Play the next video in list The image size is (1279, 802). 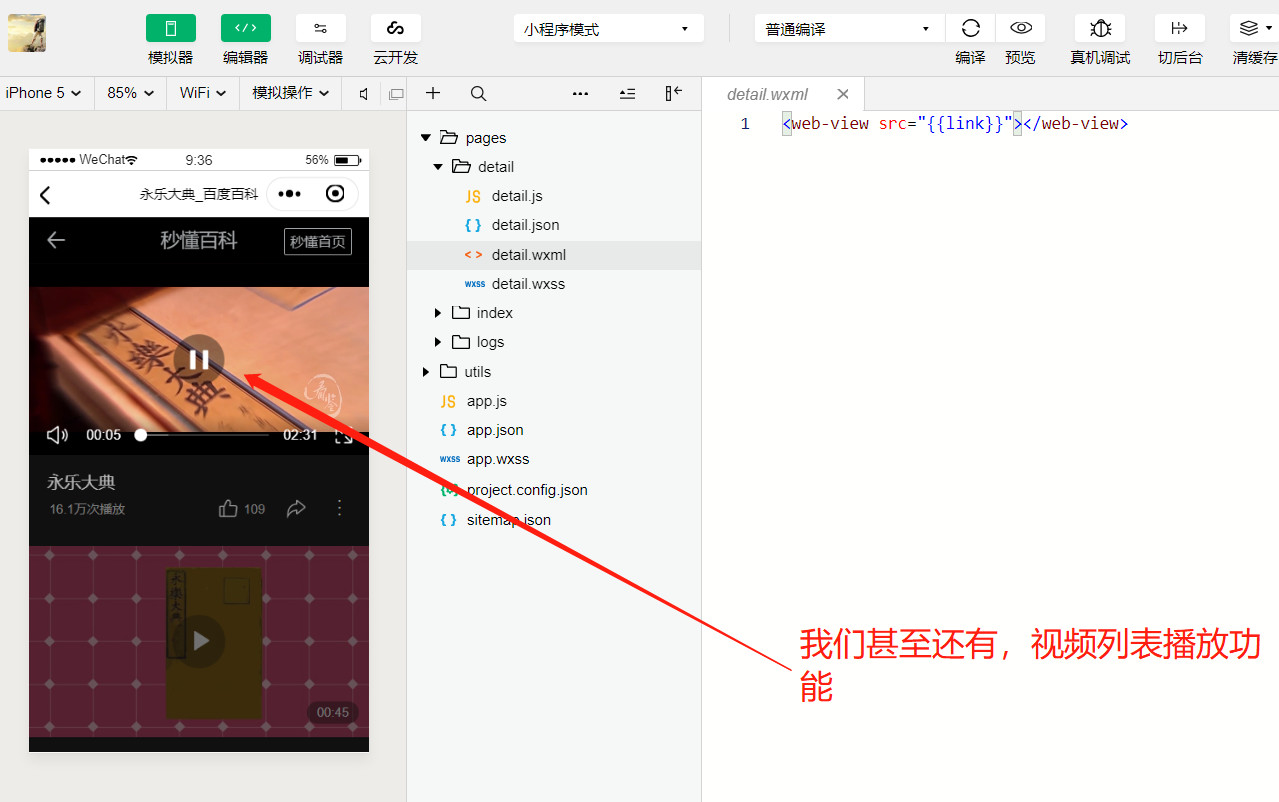point(200,640)
